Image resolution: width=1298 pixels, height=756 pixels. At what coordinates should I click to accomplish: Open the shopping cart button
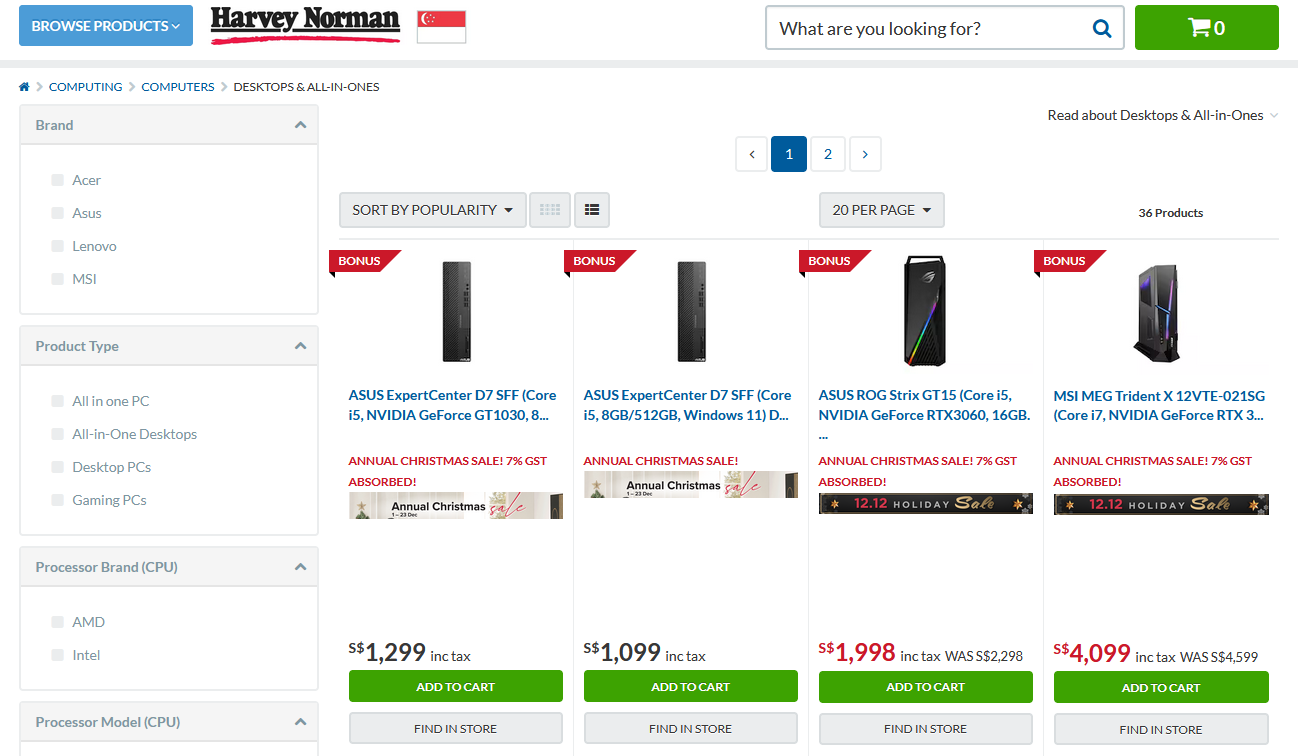pos(1206,28)
